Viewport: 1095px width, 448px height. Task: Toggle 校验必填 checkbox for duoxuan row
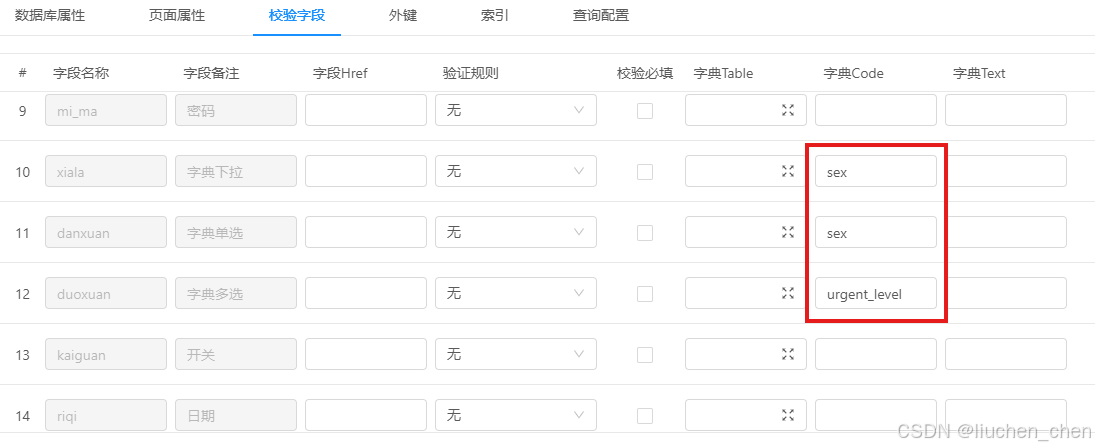tap(645, 293)
